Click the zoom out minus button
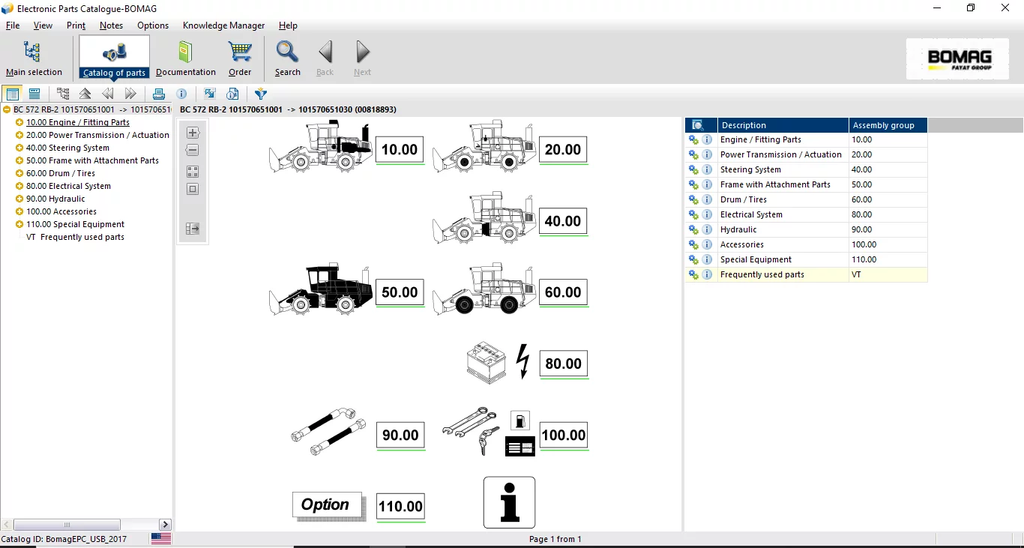Image resolution: width=1024 pixels, height=548 pixels. 193,151
